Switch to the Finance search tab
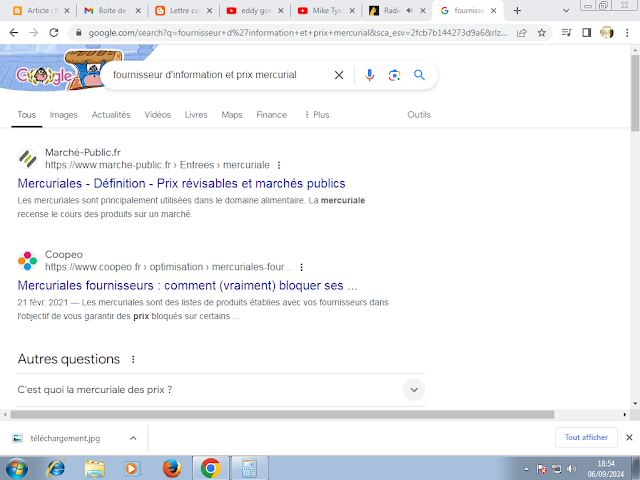 click(x=271, y=115)
